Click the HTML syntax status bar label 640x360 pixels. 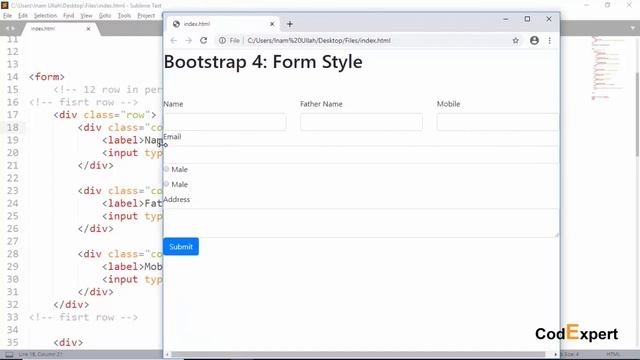pos(613,354)
